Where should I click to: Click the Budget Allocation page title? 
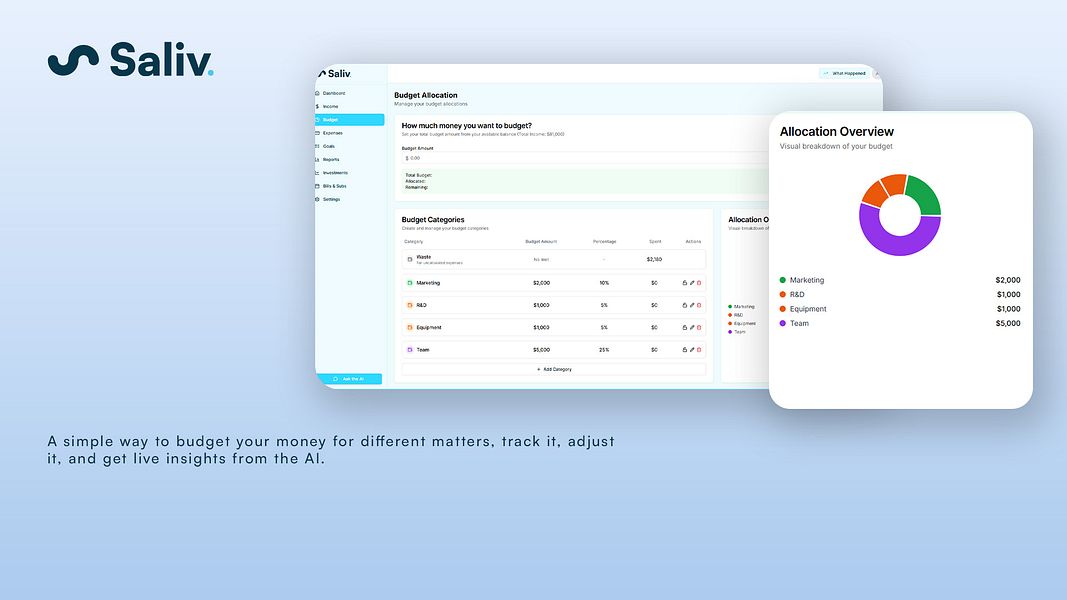(426, 95)
